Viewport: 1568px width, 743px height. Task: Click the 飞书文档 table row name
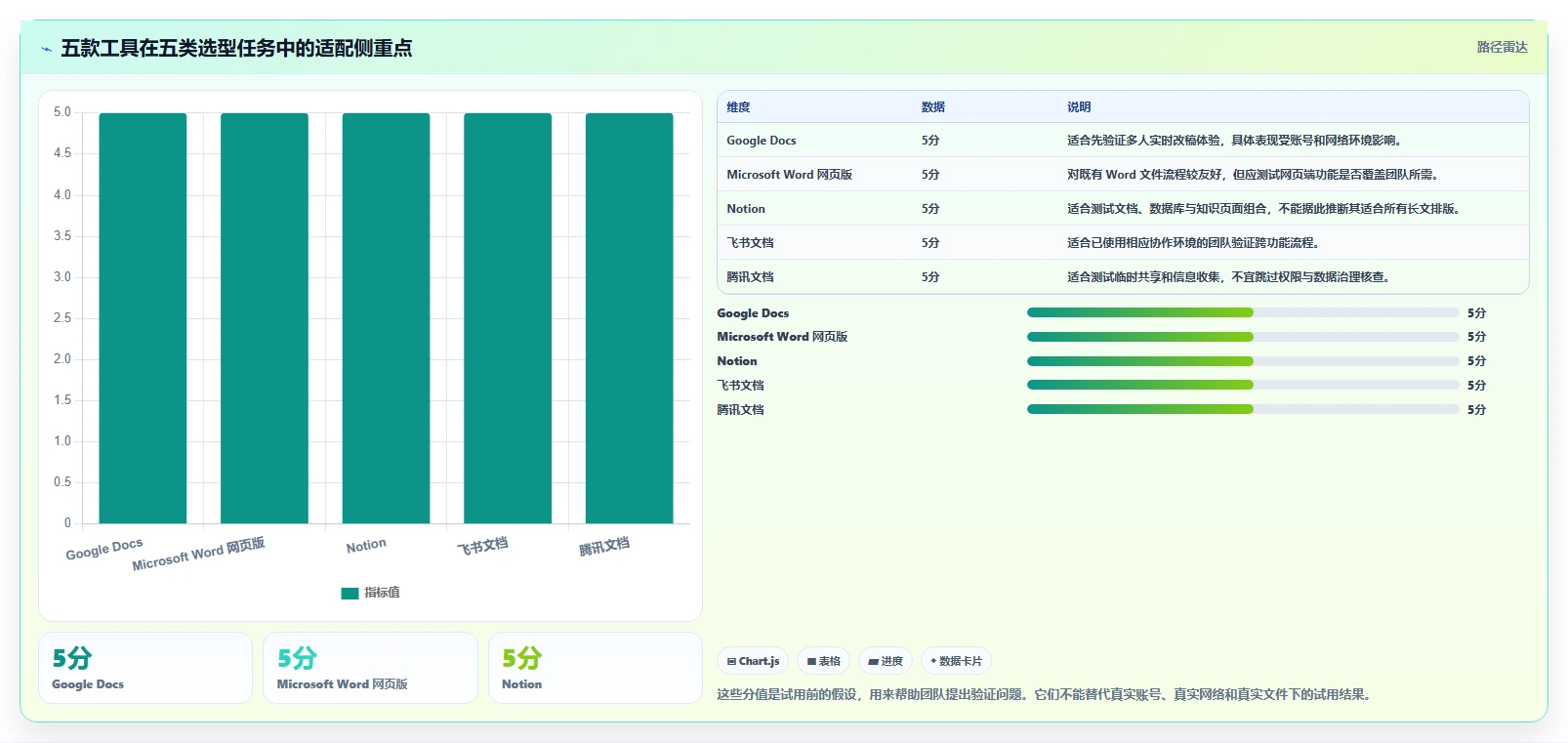tap(750, 243)
